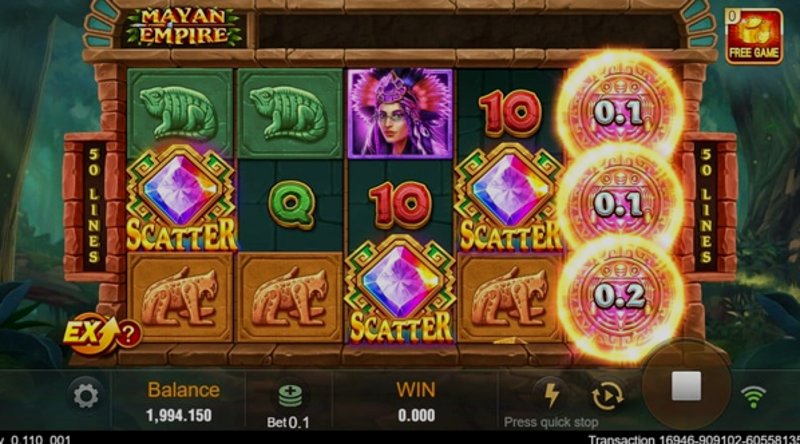Viewport: 800px width, 444px height.
Task: Stop the spin with the square button
Action: (x=686, y=386)
